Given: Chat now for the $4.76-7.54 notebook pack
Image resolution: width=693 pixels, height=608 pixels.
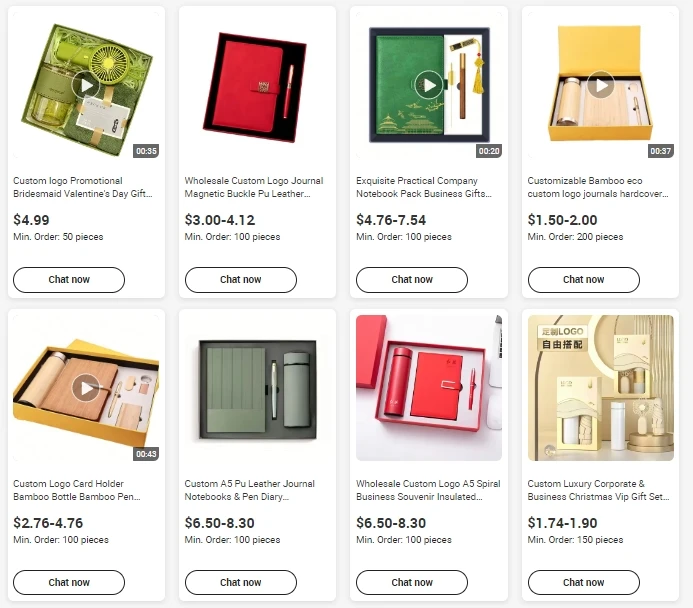Looking at the screenshot, I should coord(412,280).
